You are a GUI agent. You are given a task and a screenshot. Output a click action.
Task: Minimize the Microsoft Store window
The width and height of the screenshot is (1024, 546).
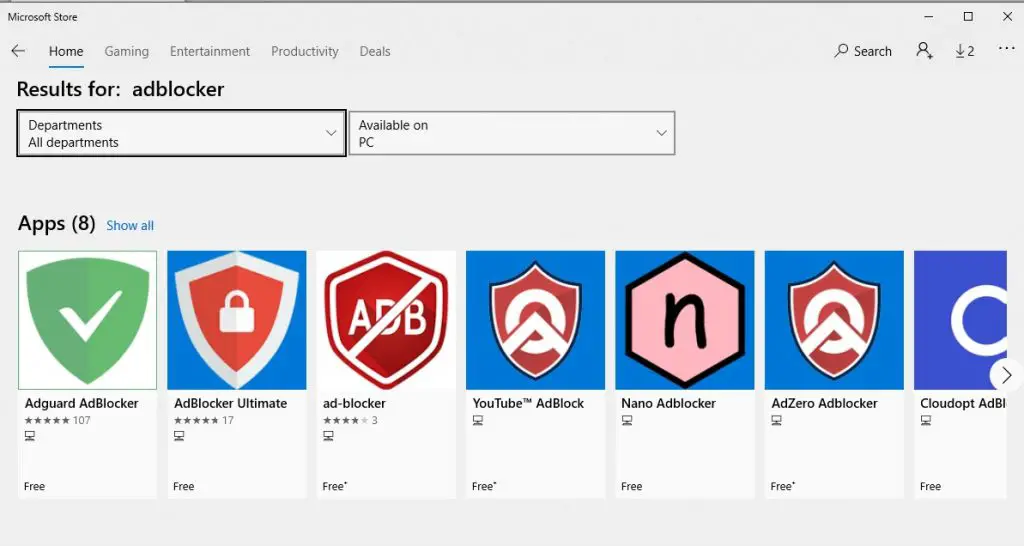929,16
